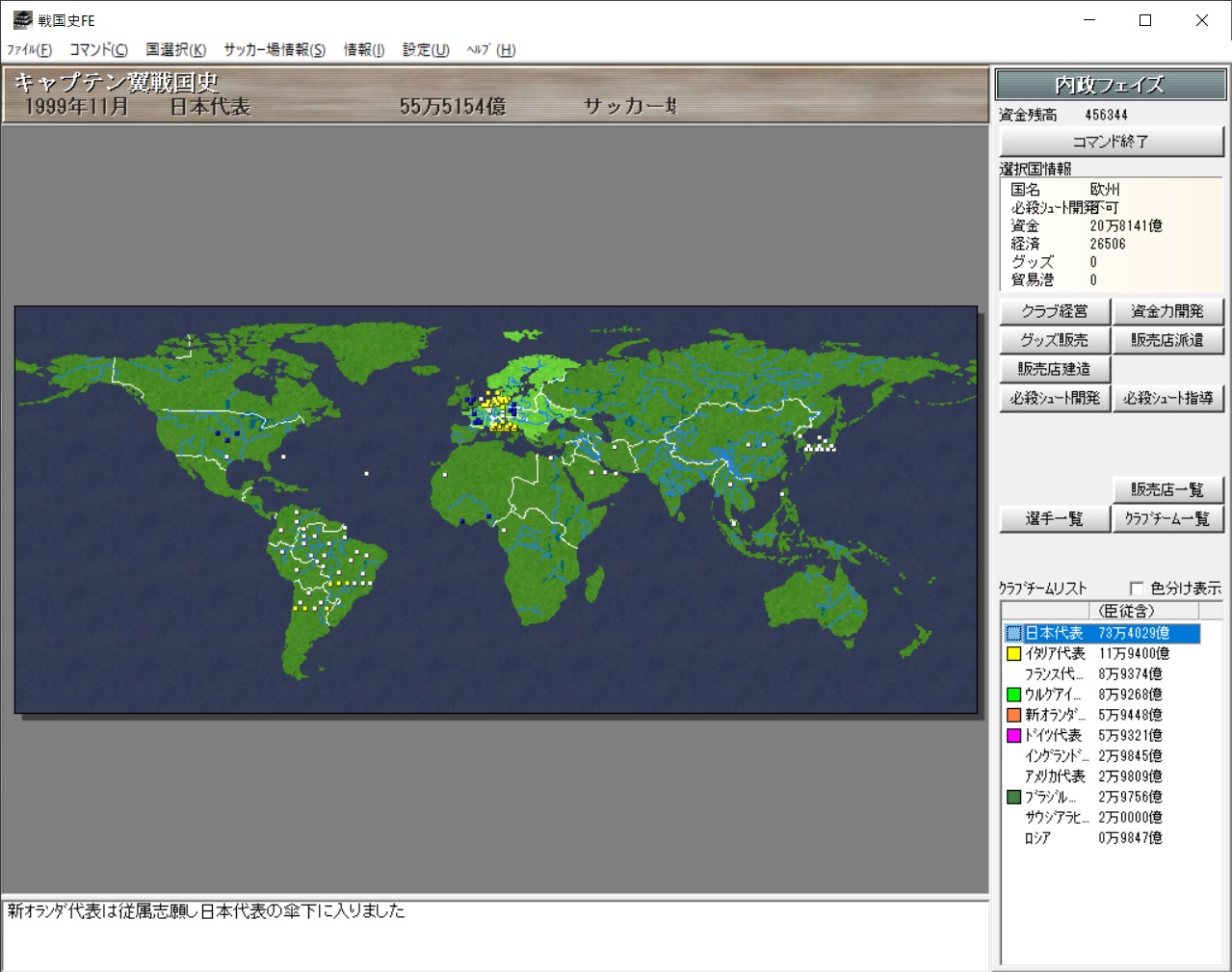Open the コマンド(C) menu
This screenshot has width=1232, height=972.
(x=98, y=50)
